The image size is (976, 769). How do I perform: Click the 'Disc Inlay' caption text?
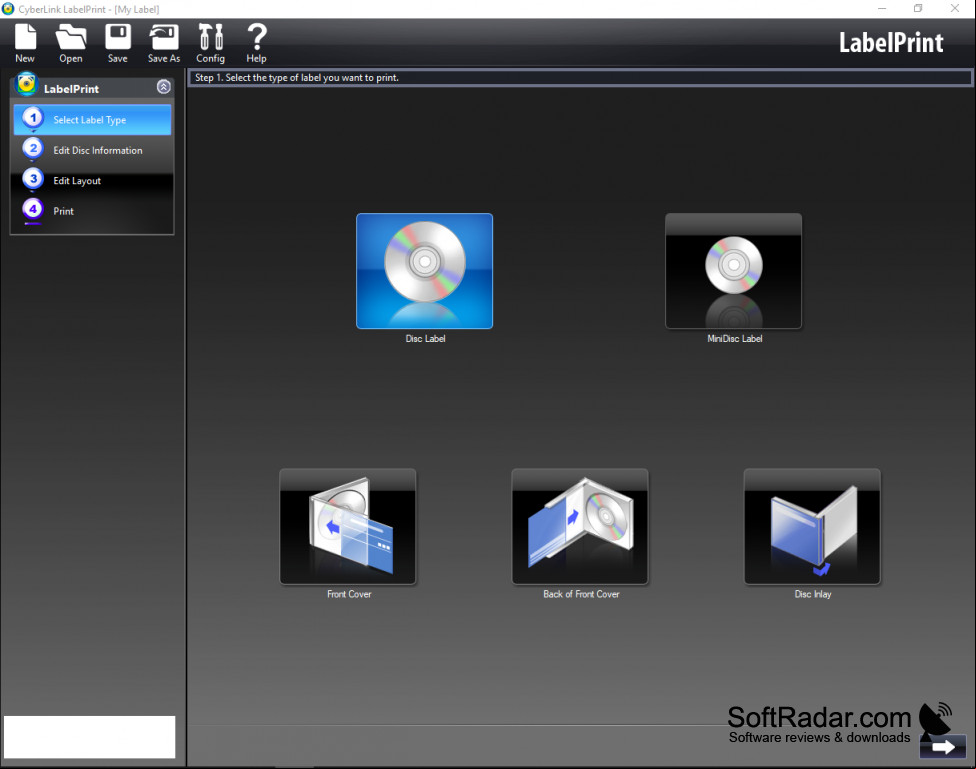point(813,594)
